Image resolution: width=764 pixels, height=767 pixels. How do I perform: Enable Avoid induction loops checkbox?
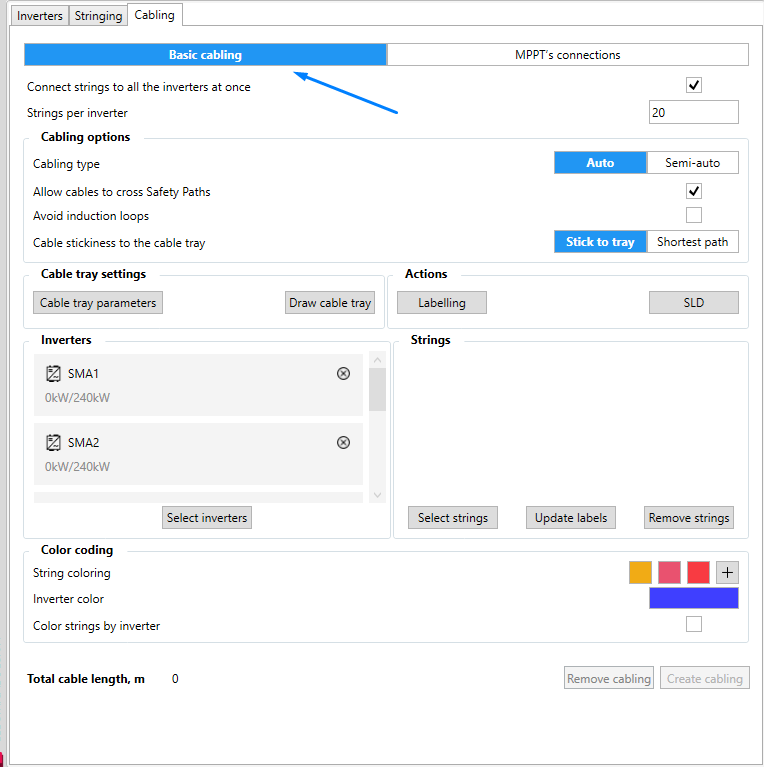(694, 215)
